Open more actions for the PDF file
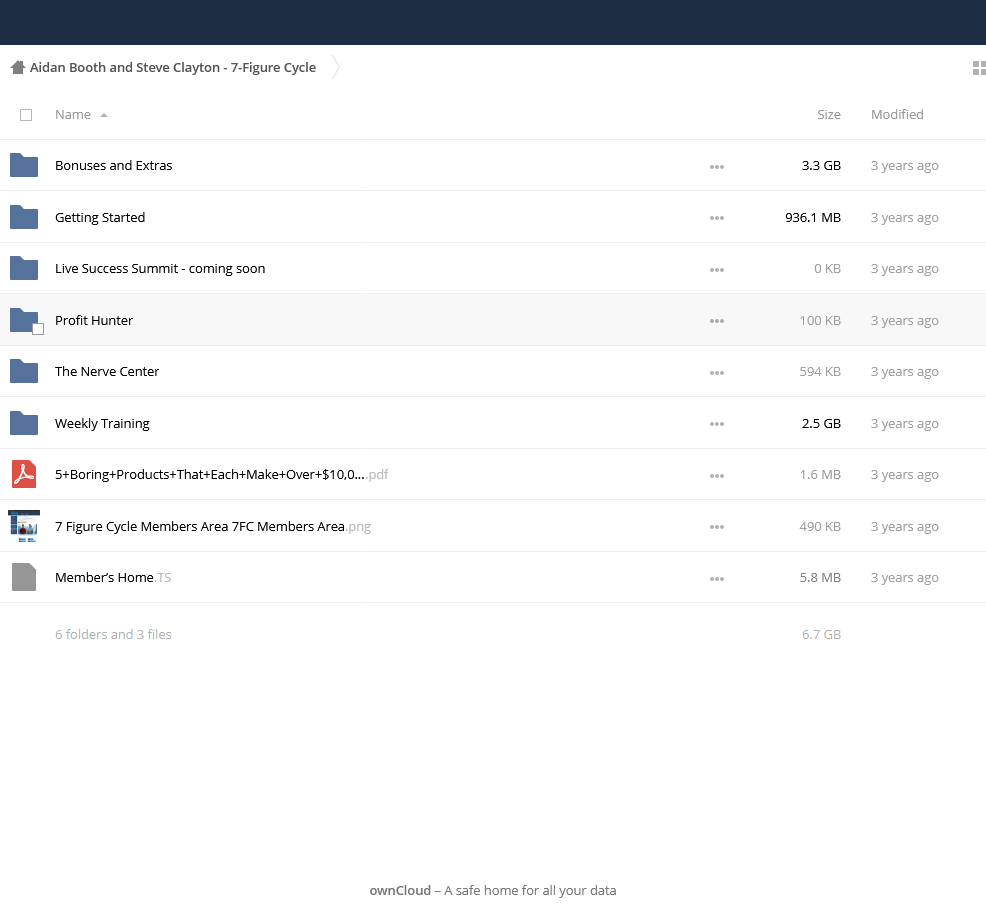The height and width of the screenshot is (920, 986). (717, 476)
